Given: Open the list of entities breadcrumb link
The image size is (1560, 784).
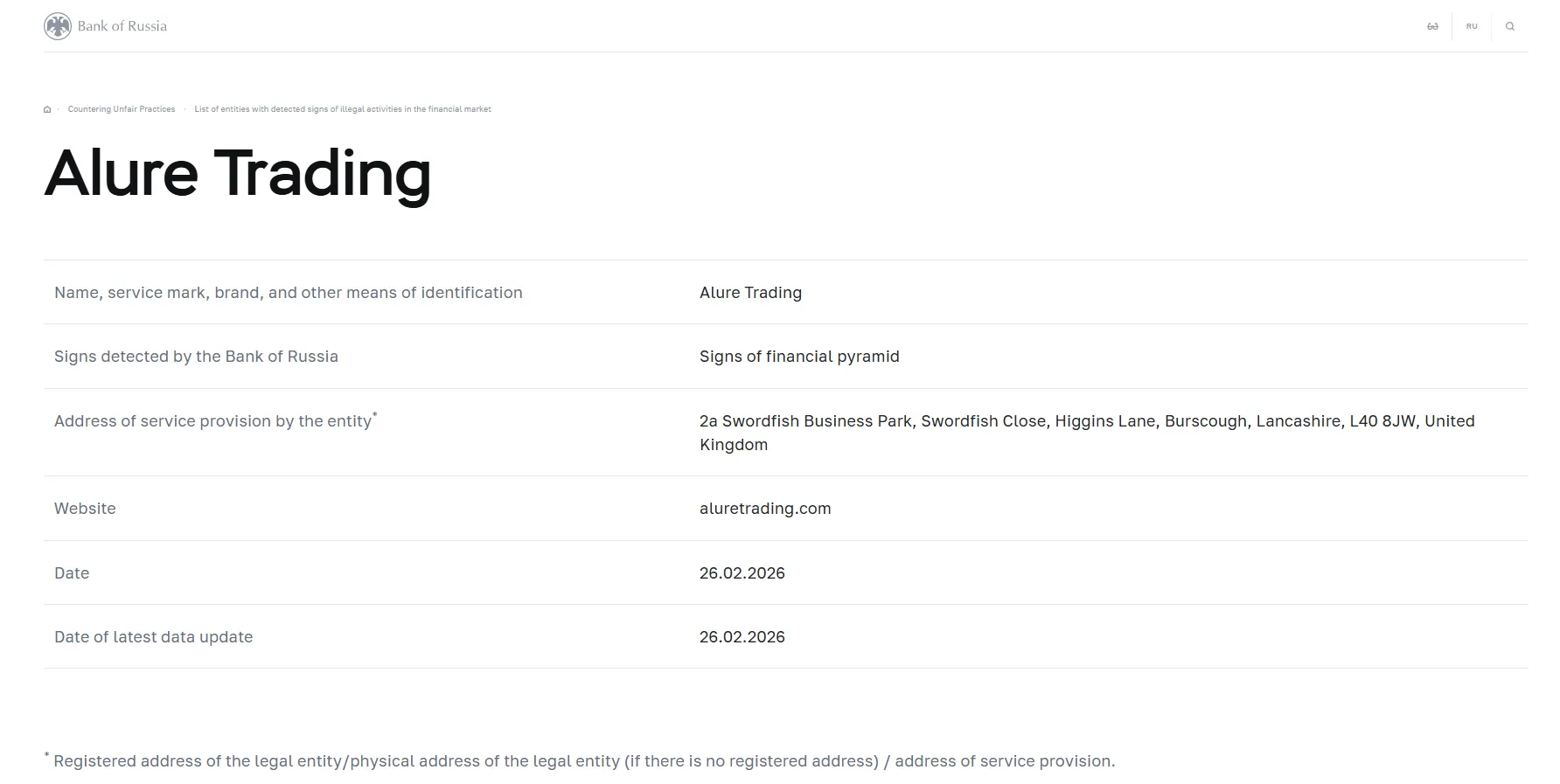Looking at the screenshot, I should pos(342,109).
